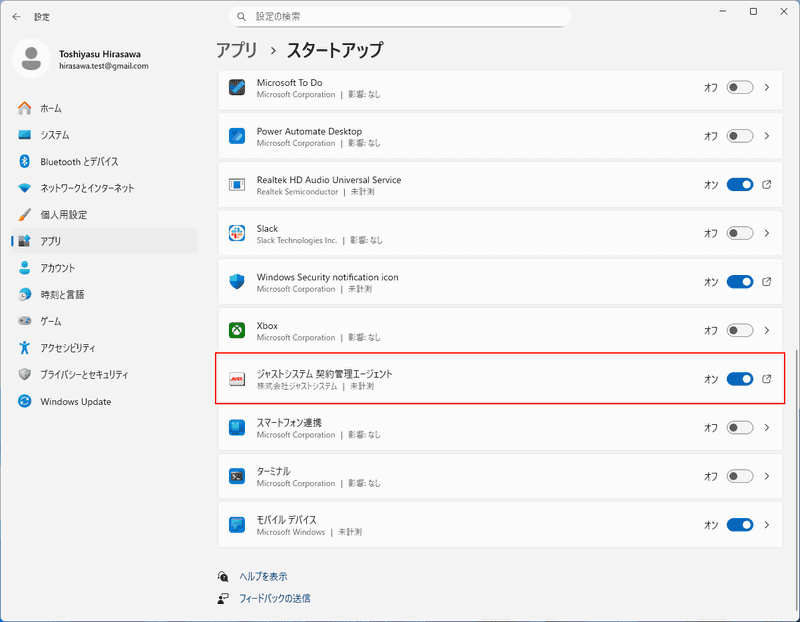Expand the Slack row chevron
The height and width of the screenshot is (622, 800).
pyautogui.click(x=767, y=233)
